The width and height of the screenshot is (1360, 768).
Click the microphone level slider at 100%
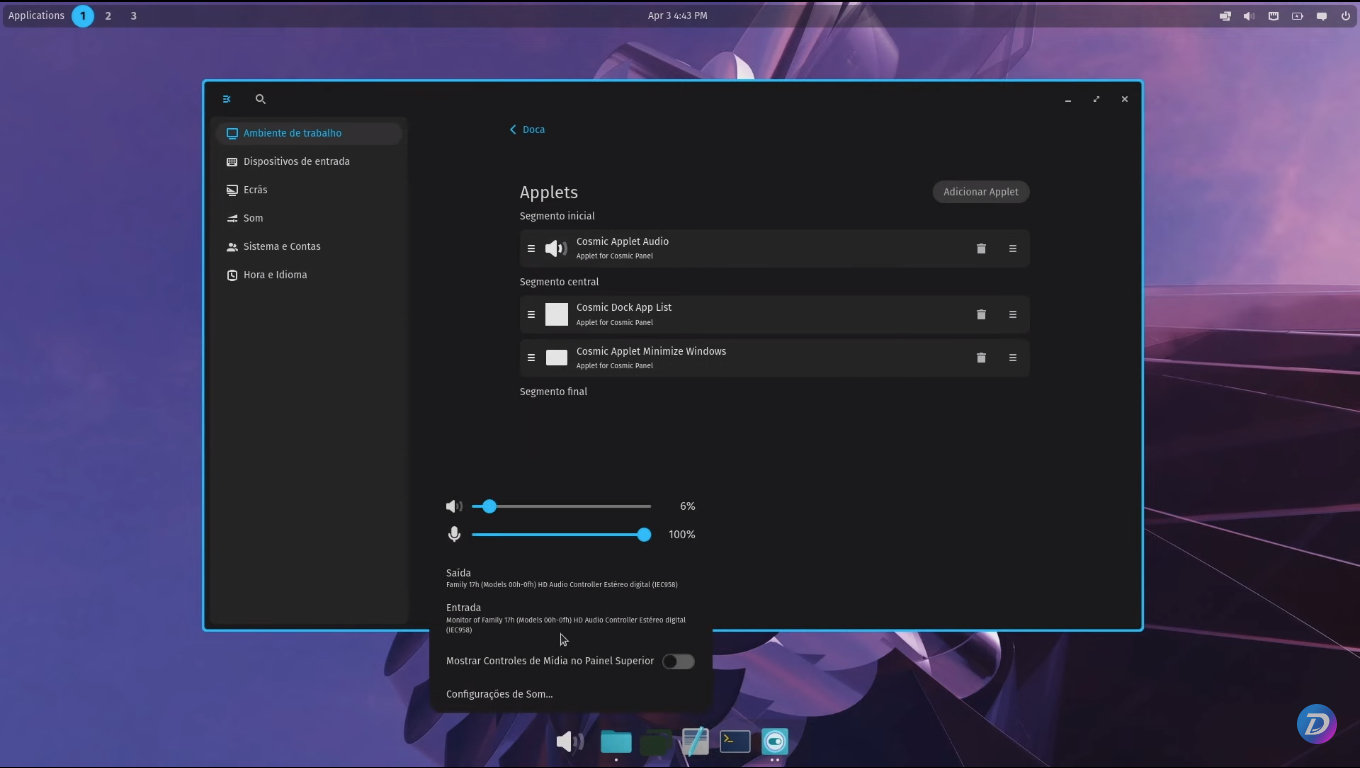point(561,534)
